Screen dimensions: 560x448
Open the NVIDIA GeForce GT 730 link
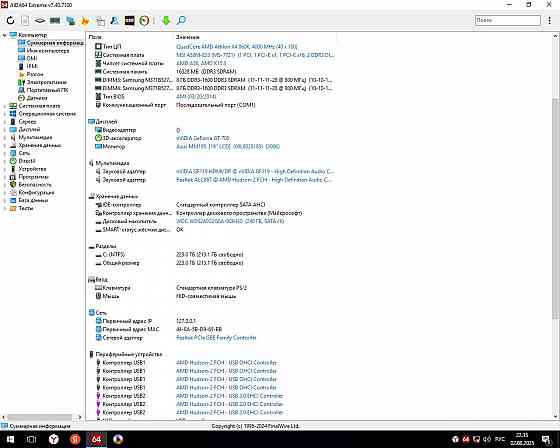[x=202, y=138]
